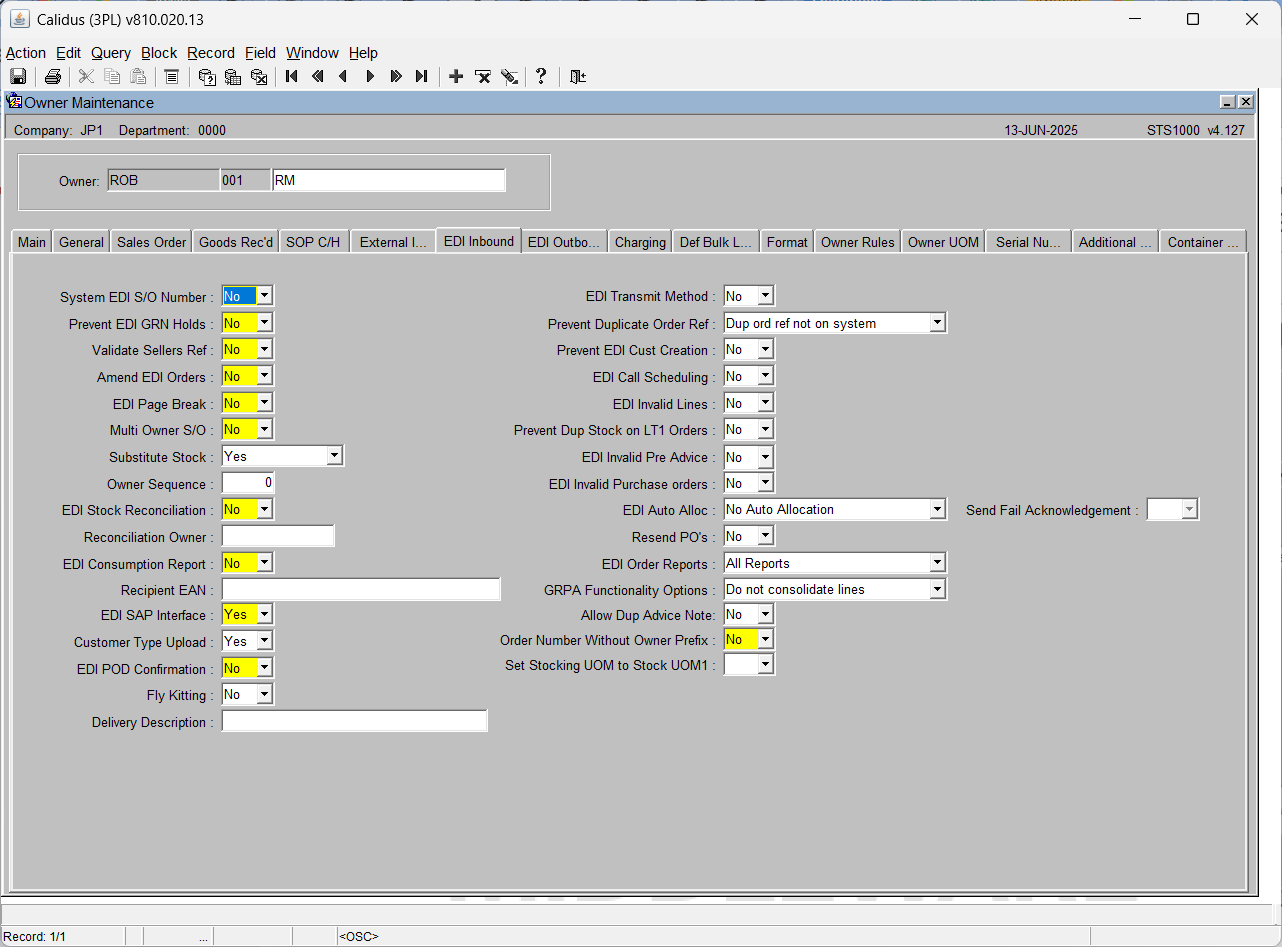Open the Record menu
Viewport: 1282px width, 947px height.
[x=211, y=53]
